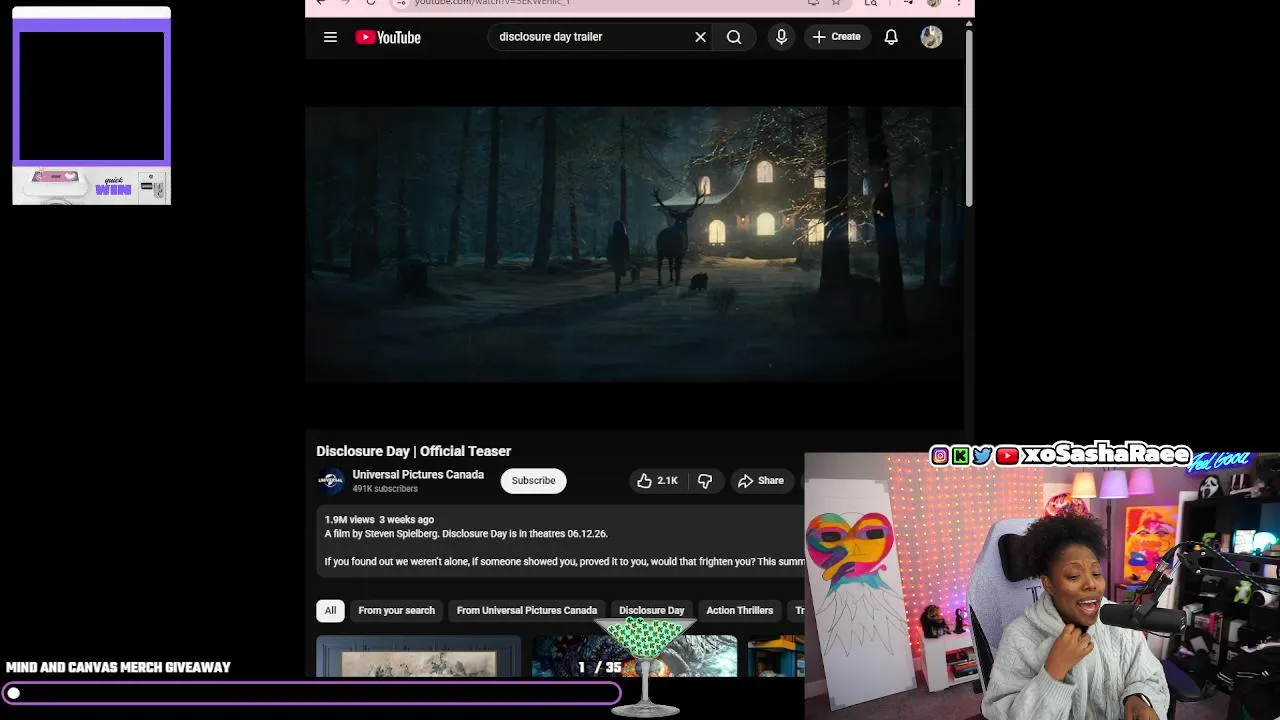Click the Instagram icon in stream overlay

[x=940, y=456]
